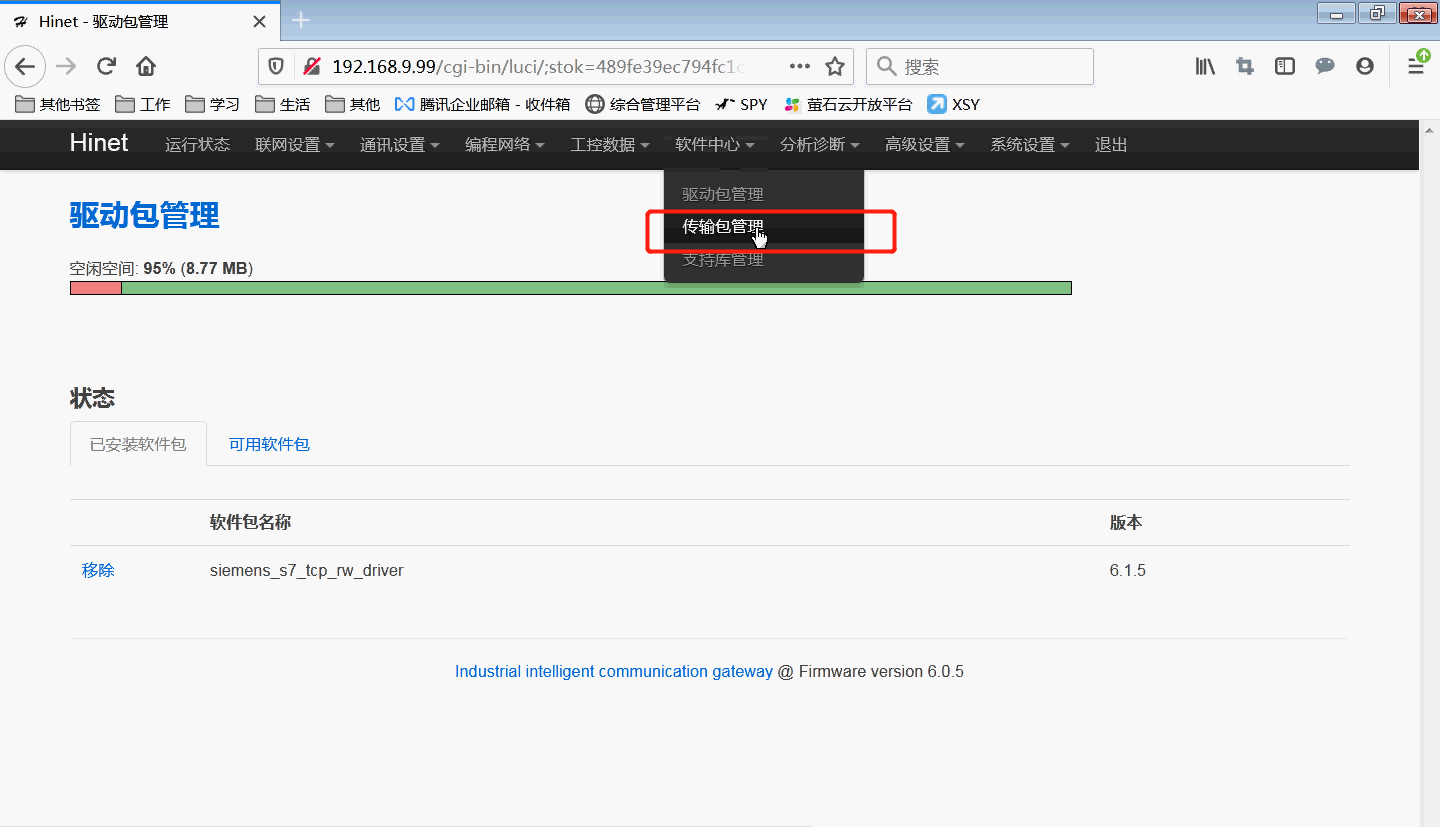Click the back navigation arrow

pos(25,67)
